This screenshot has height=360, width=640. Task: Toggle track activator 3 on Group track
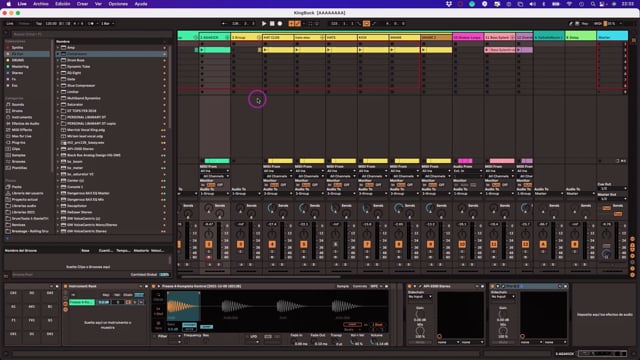click(240, 244)
